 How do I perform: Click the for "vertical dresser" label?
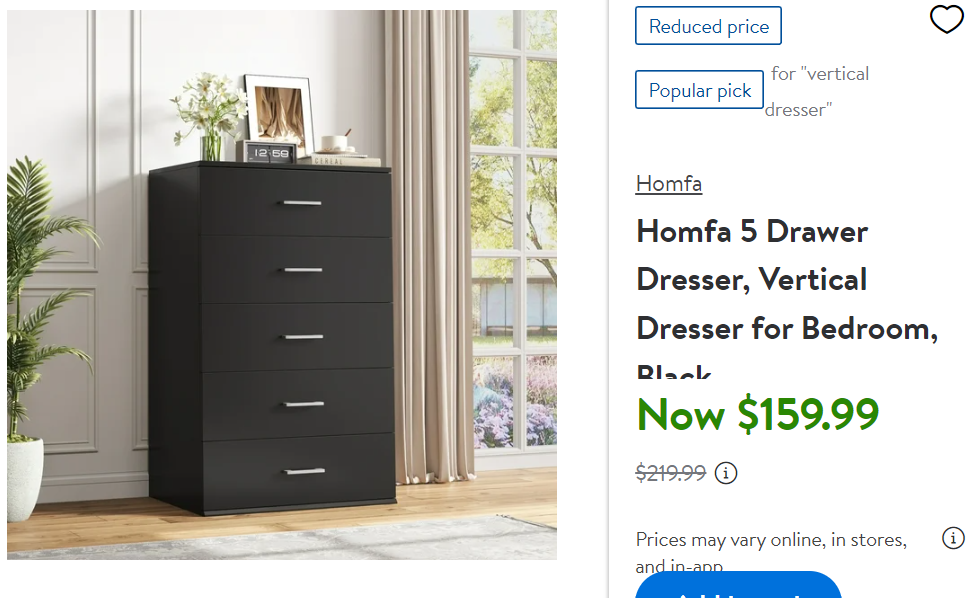point(817,92)
